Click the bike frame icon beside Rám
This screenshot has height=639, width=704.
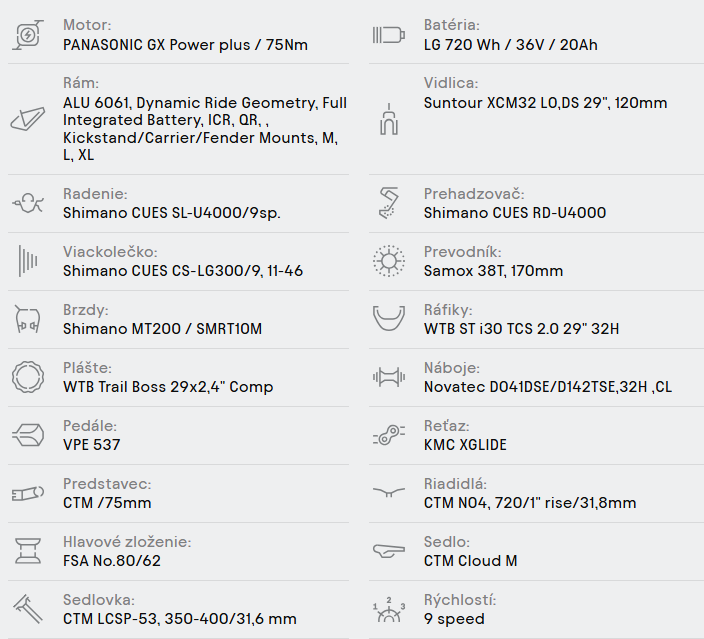pyautogui.click(x=27, y=119)
